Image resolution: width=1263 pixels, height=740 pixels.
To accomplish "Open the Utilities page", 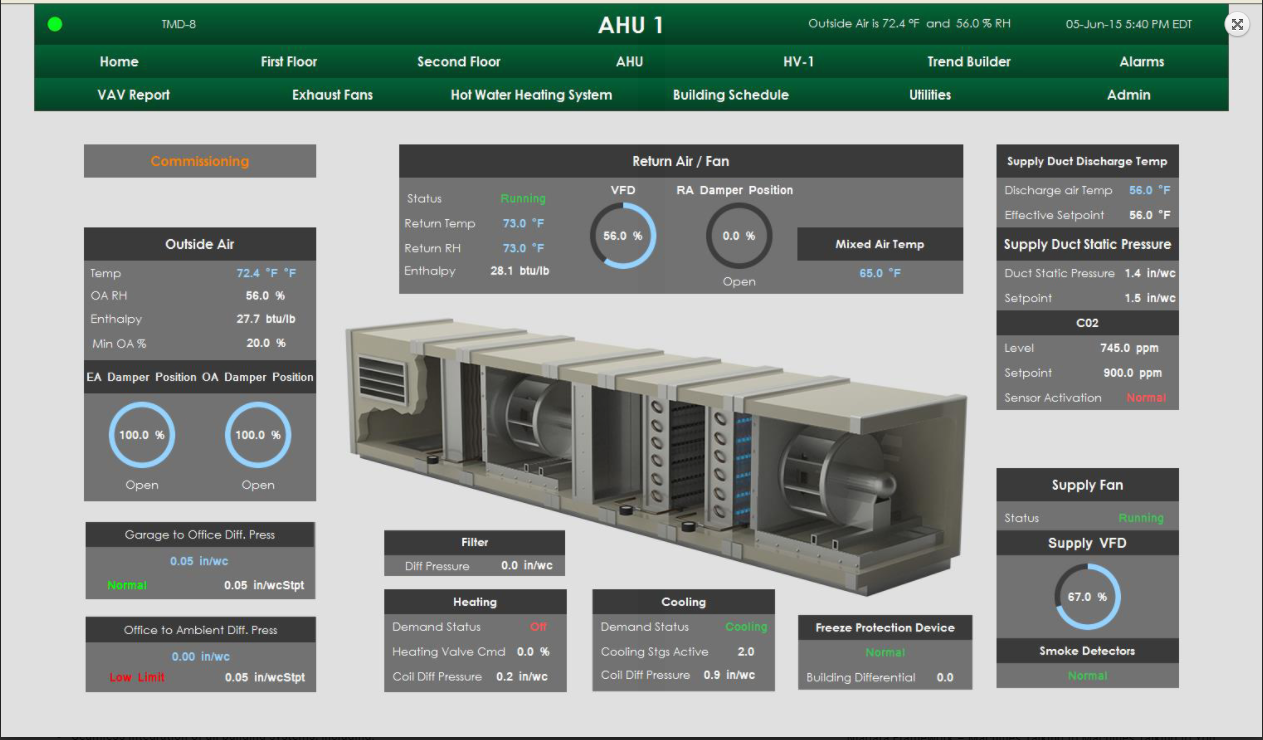I will 930,95.
